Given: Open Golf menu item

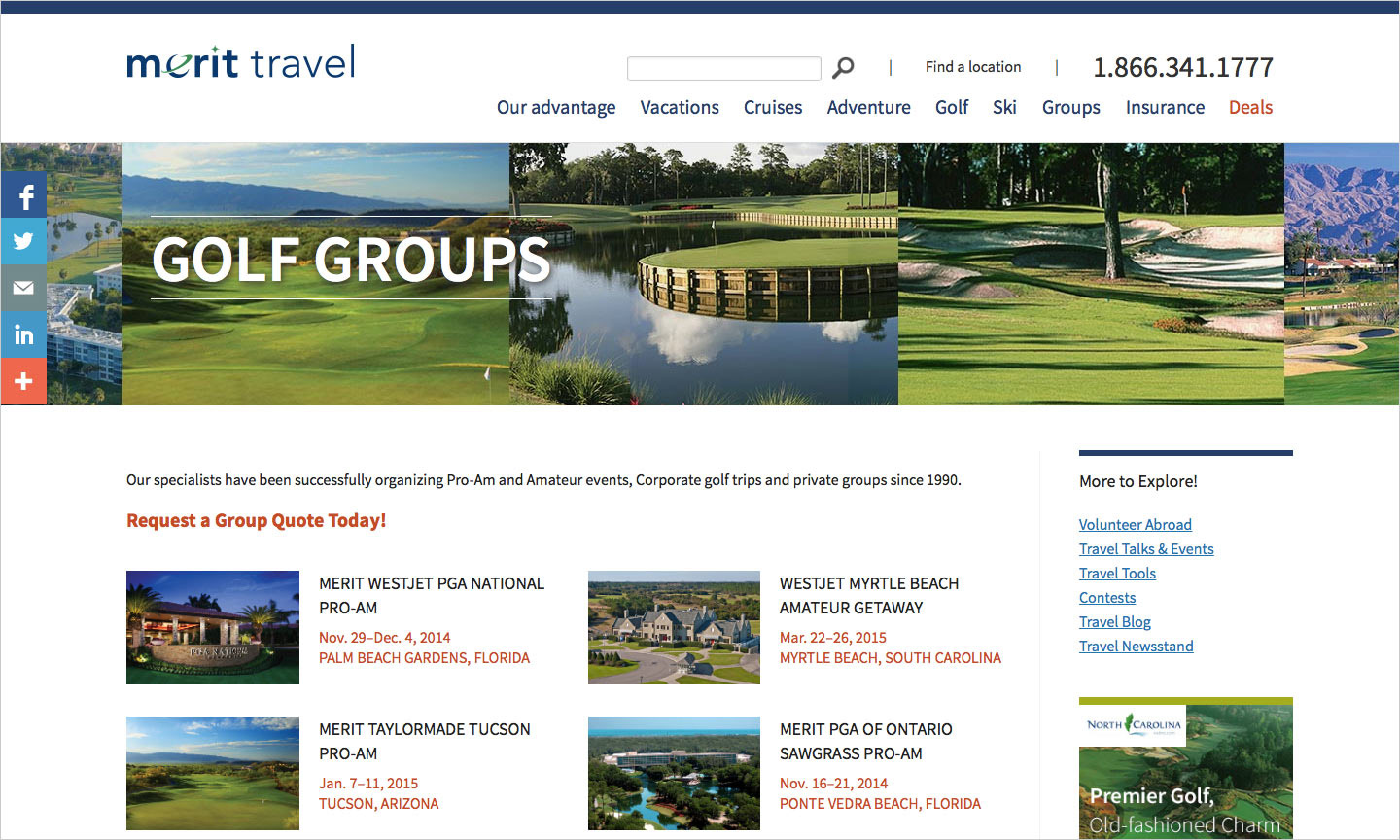Looking at the screenshot, I should coord(952,108).
